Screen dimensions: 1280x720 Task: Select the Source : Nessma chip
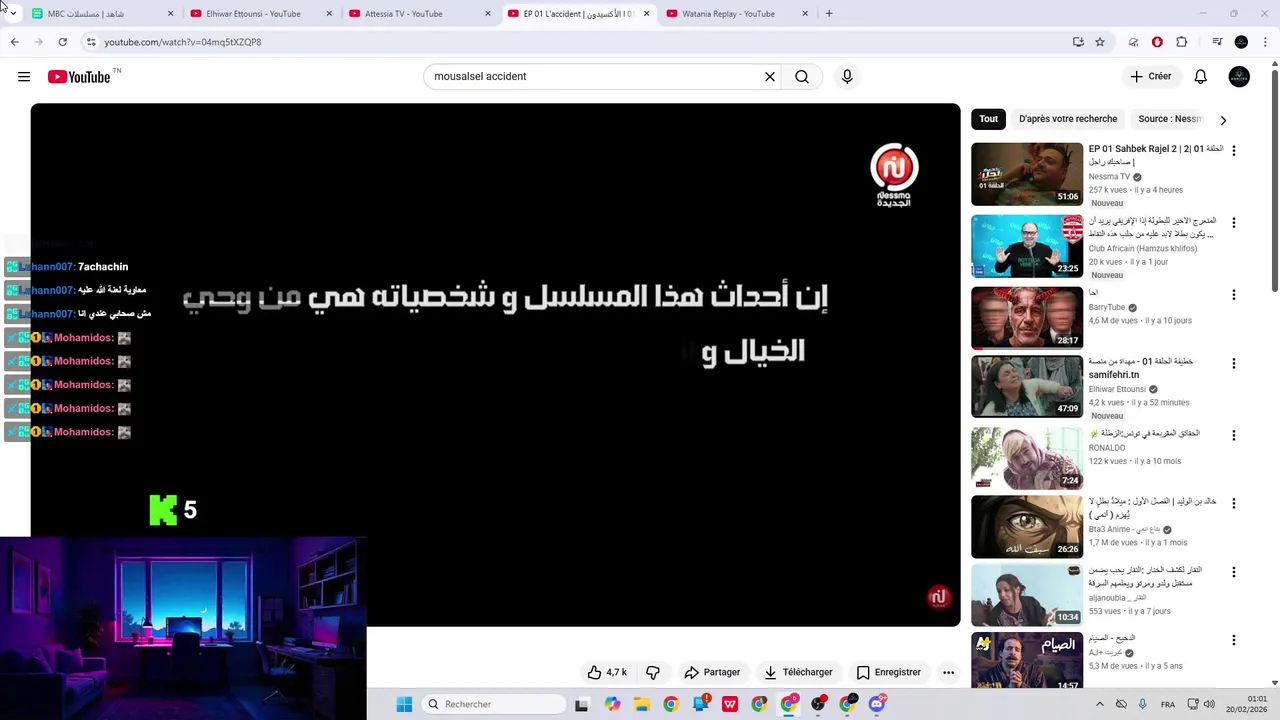tap(1169, 119)
